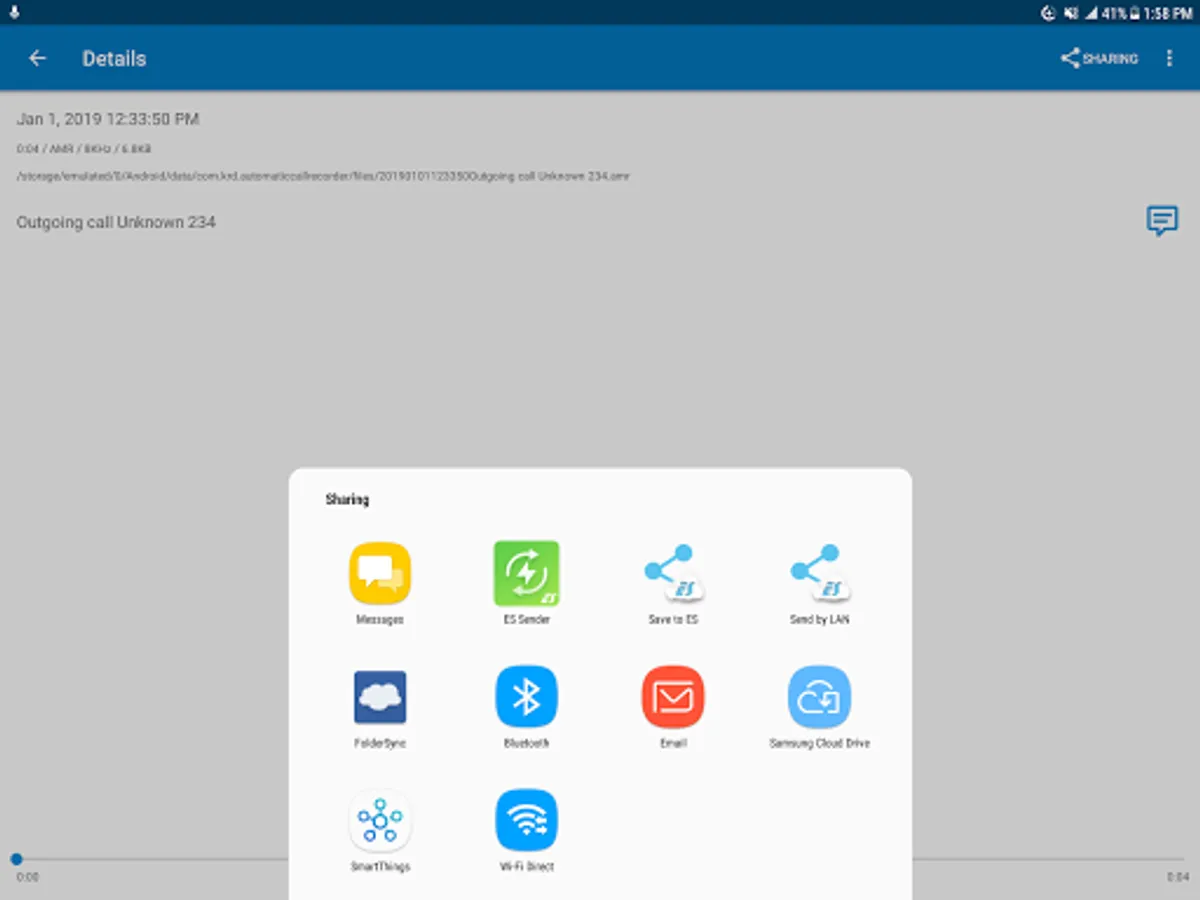The width and height of the screenshot is (1200, 900).
Task: Share via Messages app
Action: [x=380, y=584]
